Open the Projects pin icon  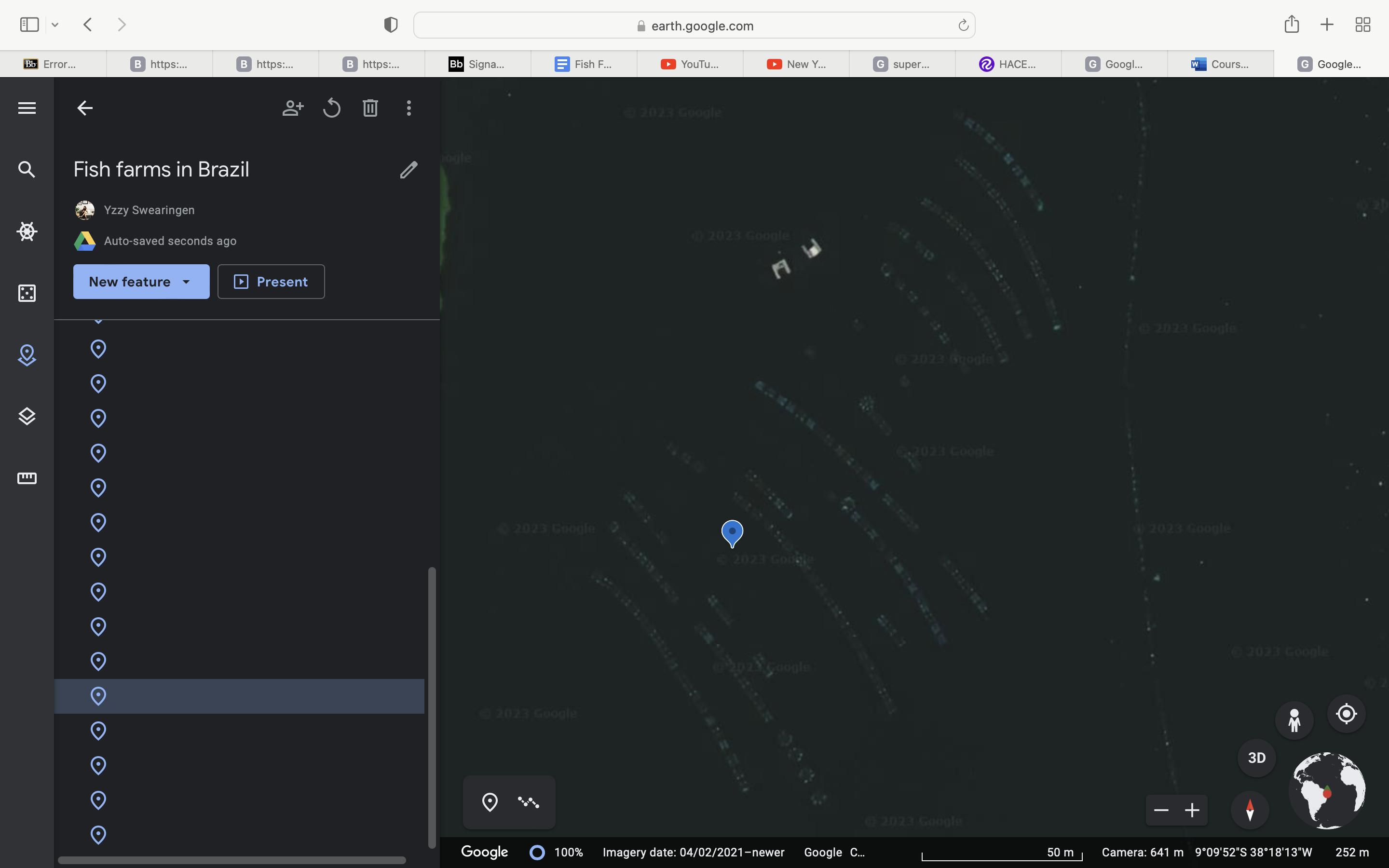click(27, 355)
